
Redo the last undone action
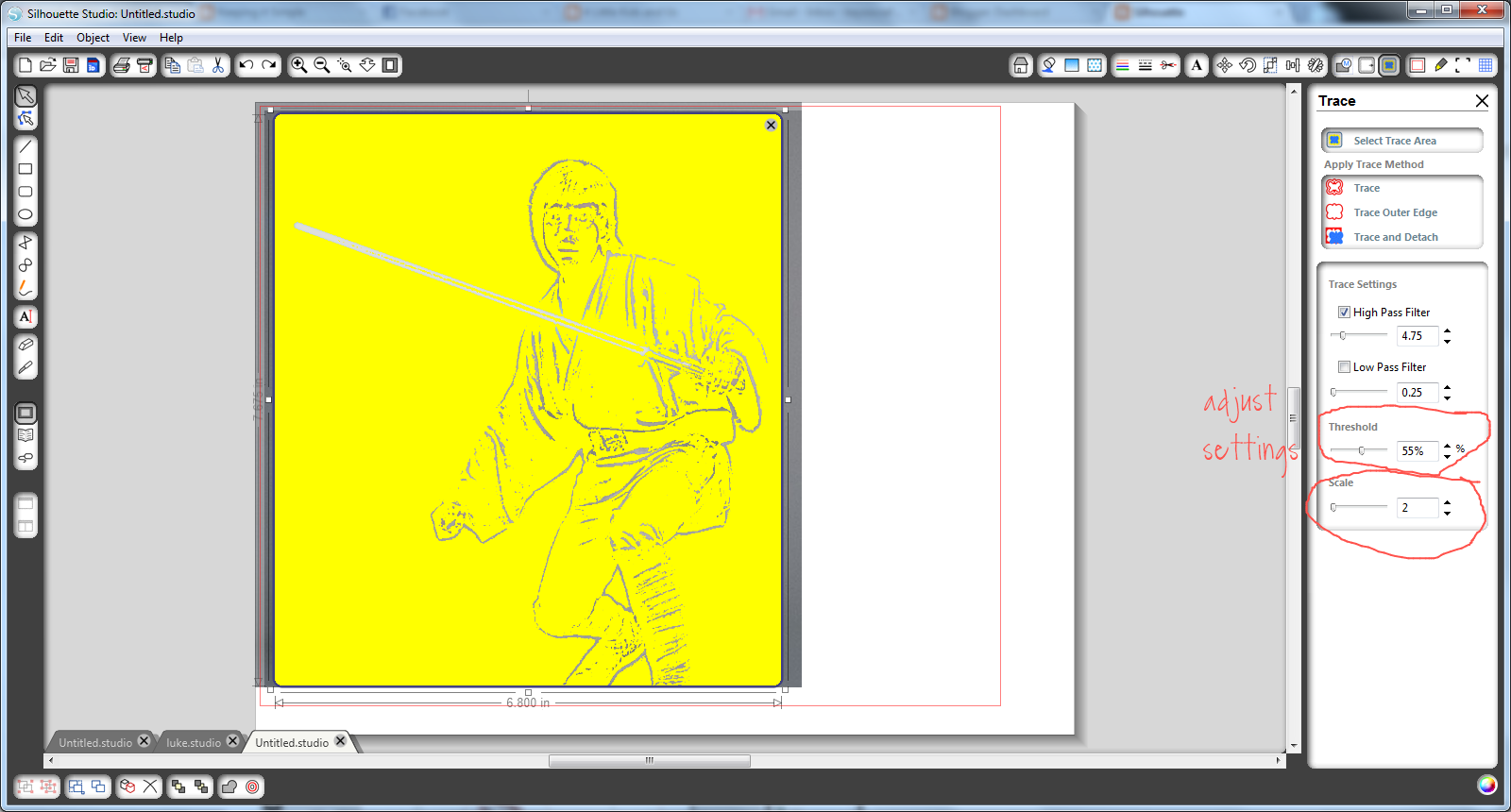pos(269,65)
